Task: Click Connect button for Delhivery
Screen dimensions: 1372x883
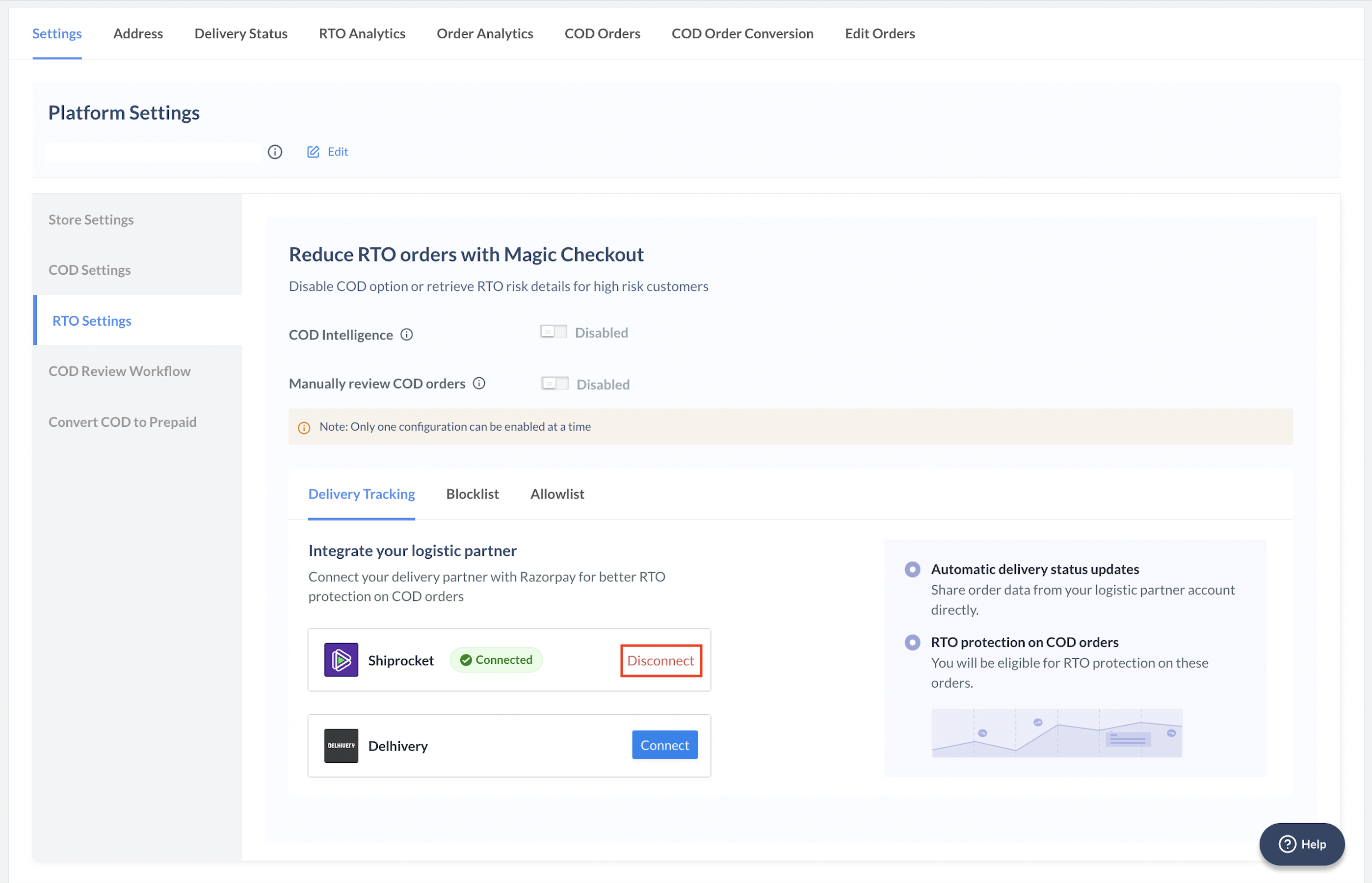Action: [664, 745]
